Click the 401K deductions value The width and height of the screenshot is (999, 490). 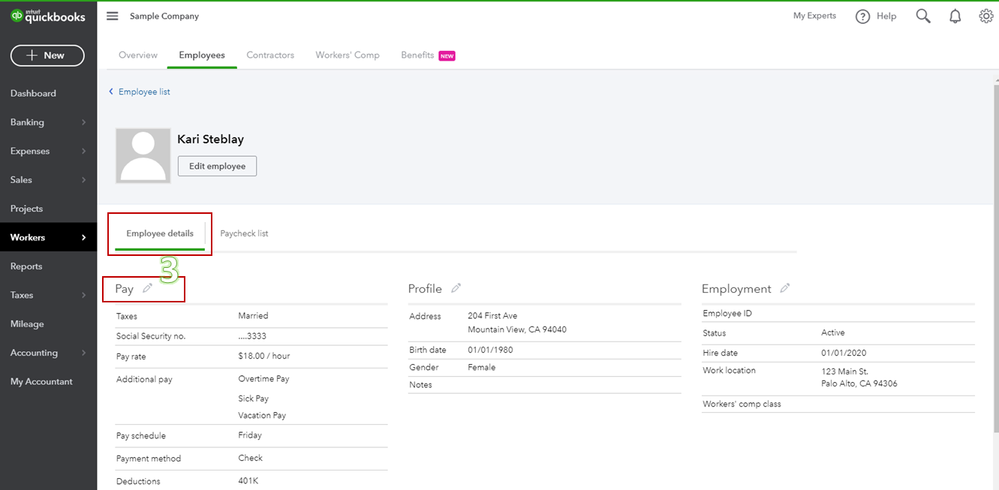click(248, 480)
